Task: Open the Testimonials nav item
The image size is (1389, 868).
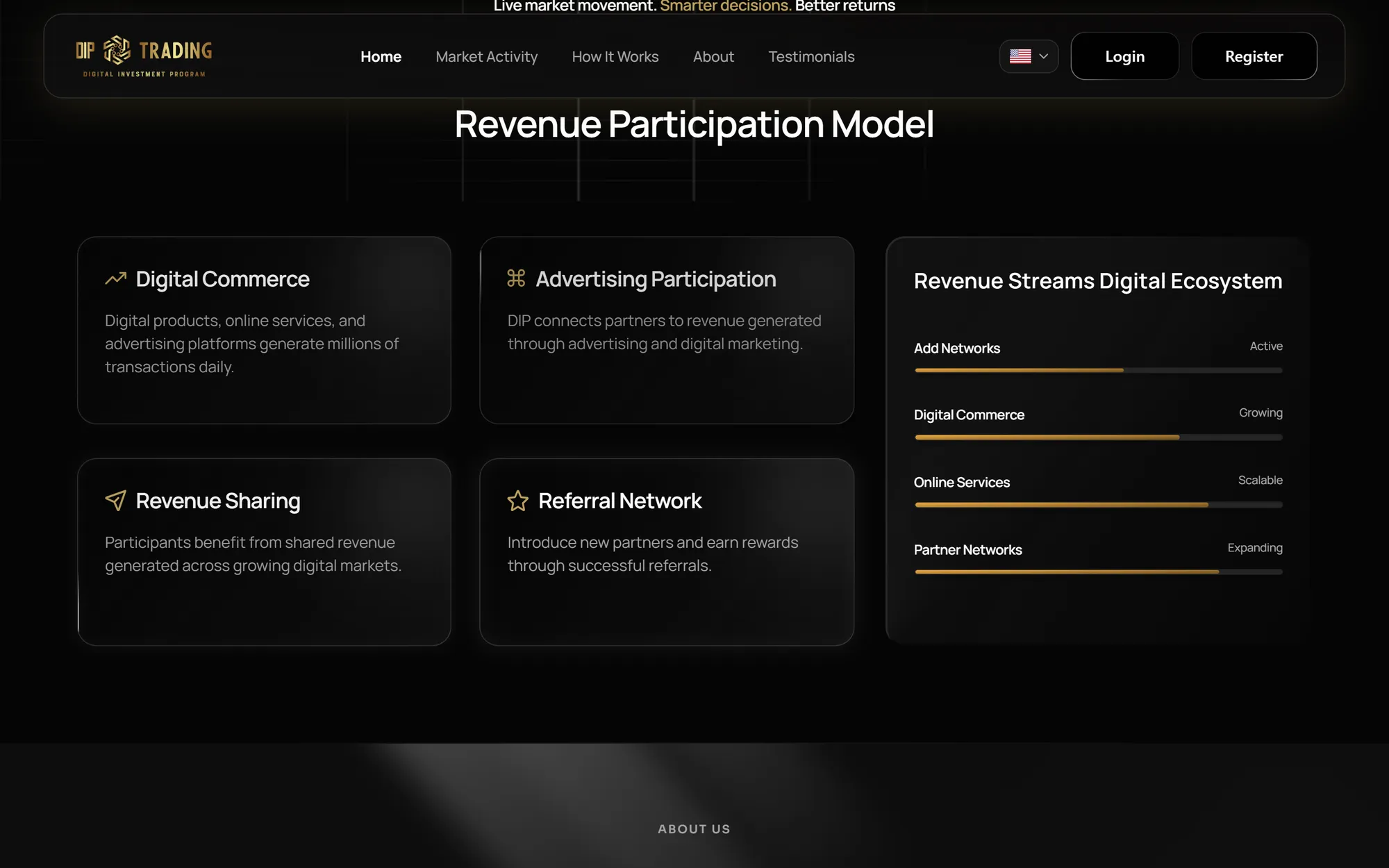Action: [811, 57]
